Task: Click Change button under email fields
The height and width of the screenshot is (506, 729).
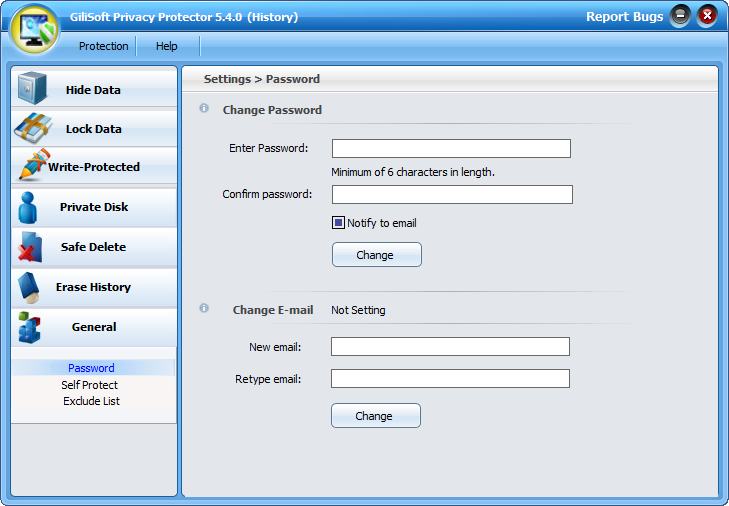Action: [x=376, y=415]
